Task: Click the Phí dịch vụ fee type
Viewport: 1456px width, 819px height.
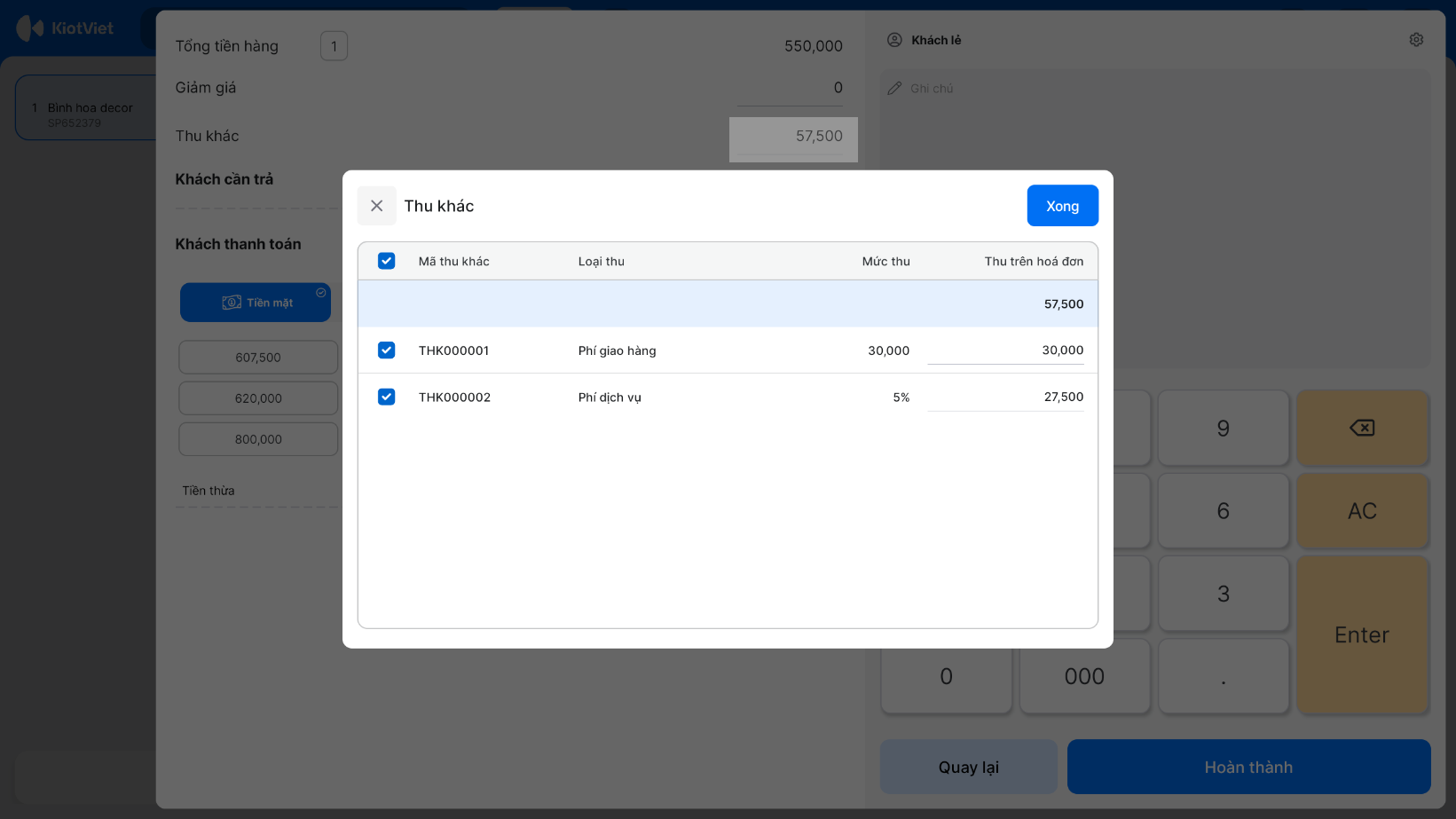Action: [610, 398]
